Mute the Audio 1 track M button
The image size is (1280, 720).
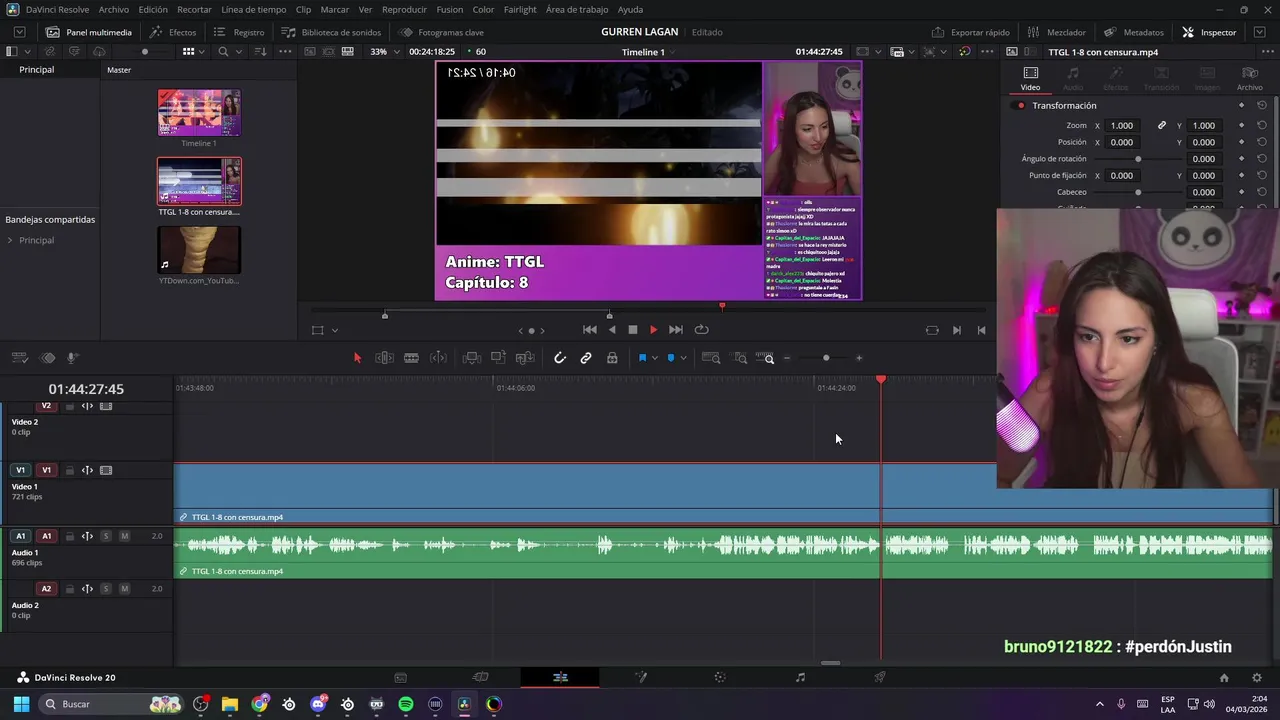(124, 536)
